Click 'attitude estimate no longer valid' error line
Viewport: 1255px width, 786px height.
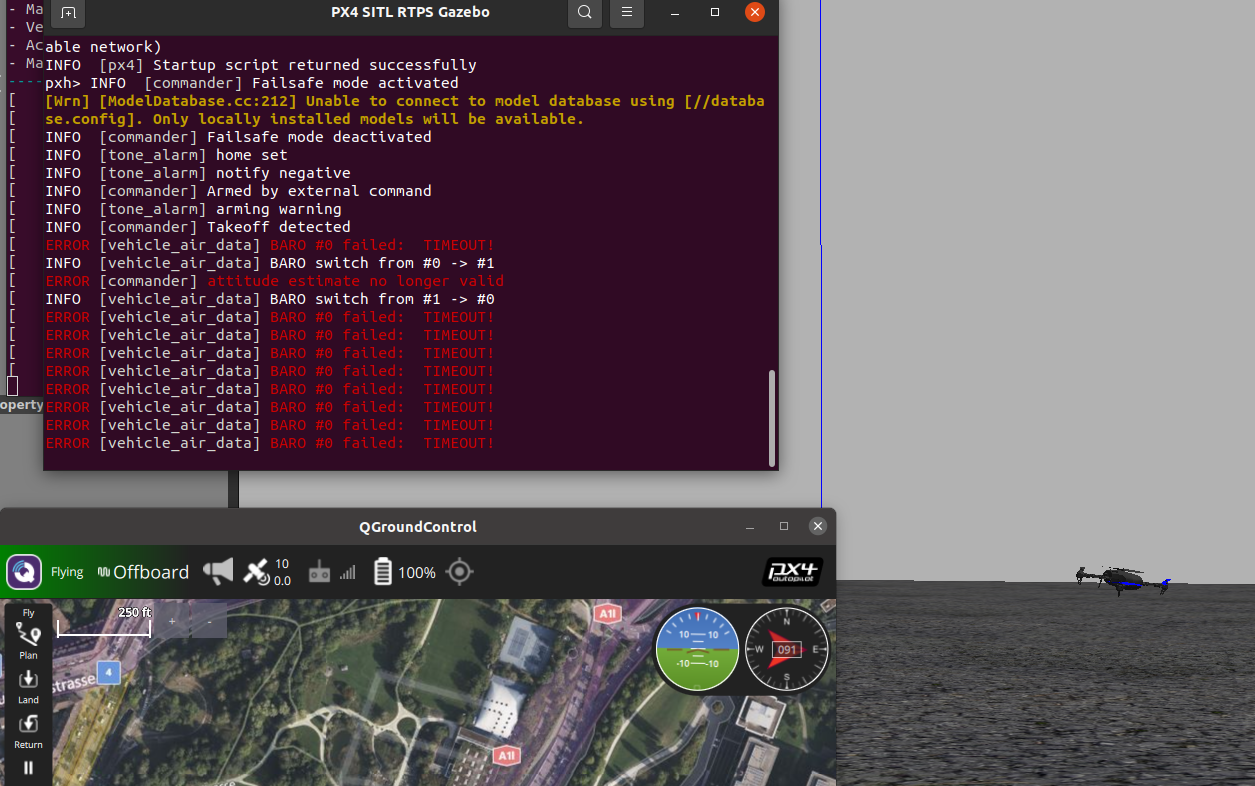(275, 281)
